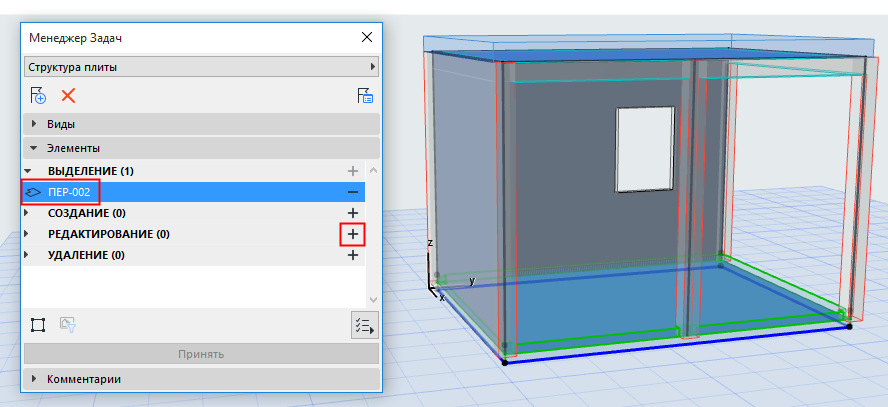
Task: Click the blue roof slab in 3D view
Action: coord(646,55)
